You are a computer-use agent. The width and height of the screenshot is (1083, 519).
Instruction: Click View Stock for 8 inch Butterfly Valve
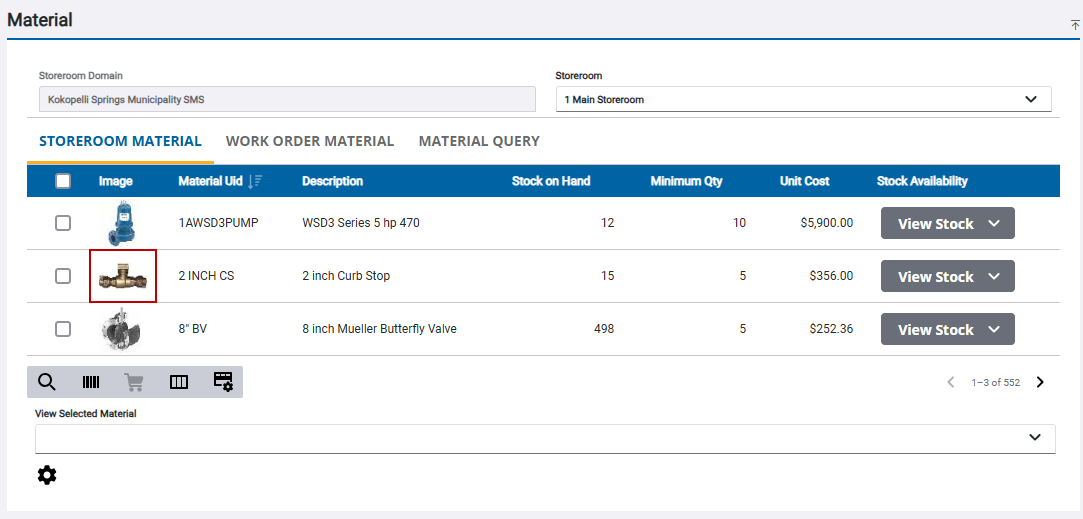pos(947,329)
